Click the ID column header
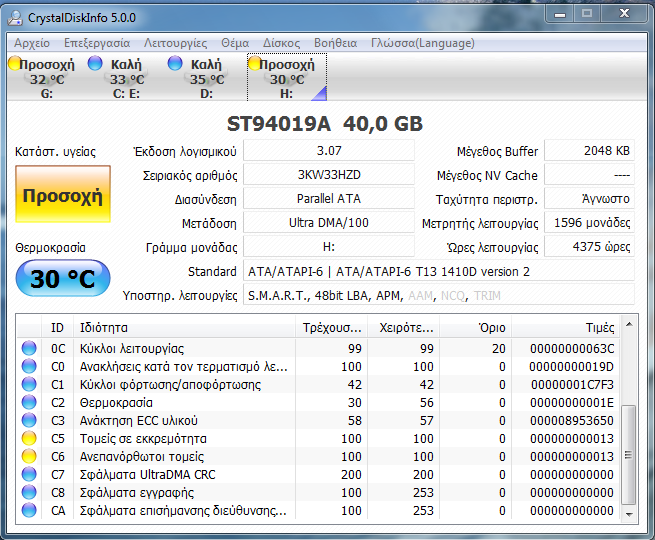This screenshot has height=540, width=655. point(57,327)
